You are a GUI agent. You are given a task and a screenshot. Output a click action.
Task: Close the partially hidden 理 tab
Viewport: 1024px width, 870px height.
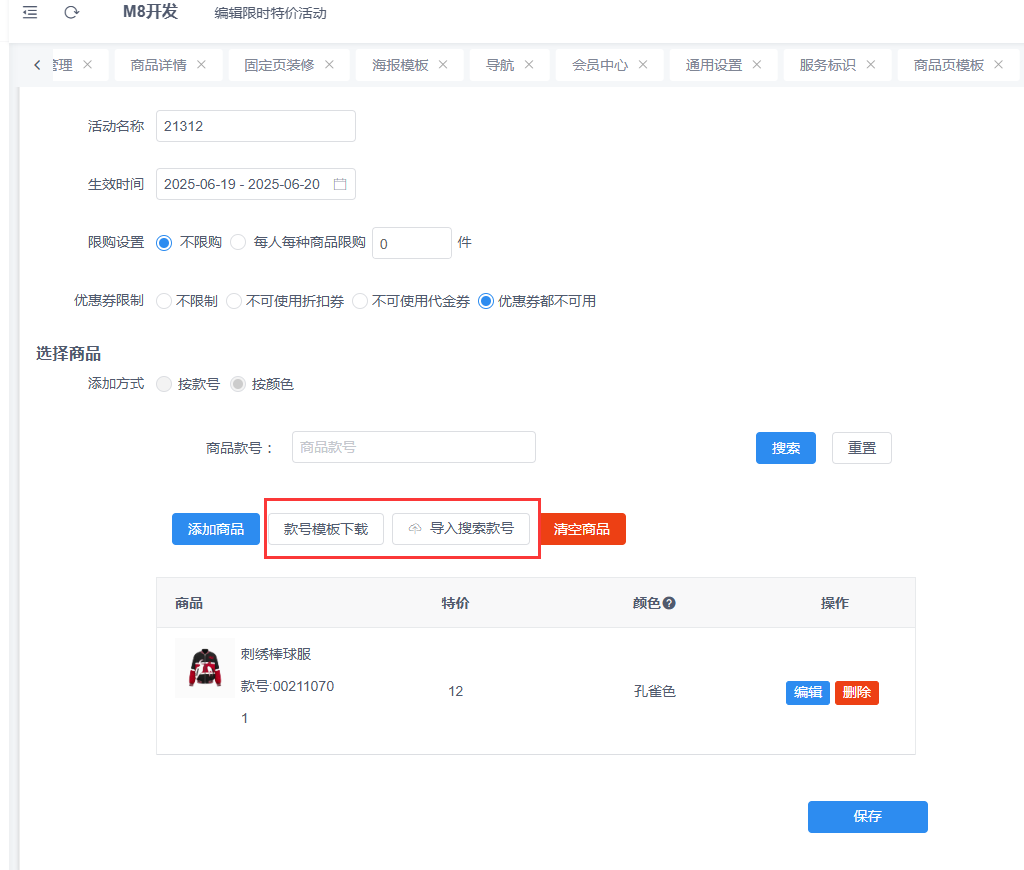point(88,65)
